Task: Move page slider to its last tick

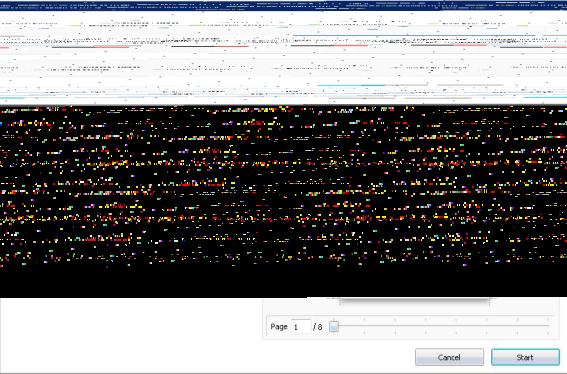Action: 549,326
